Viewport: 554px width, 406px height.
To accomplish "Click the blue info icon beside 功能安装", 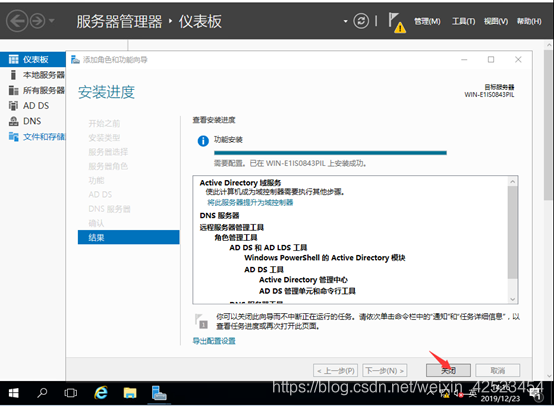I will tap(203, 141).
